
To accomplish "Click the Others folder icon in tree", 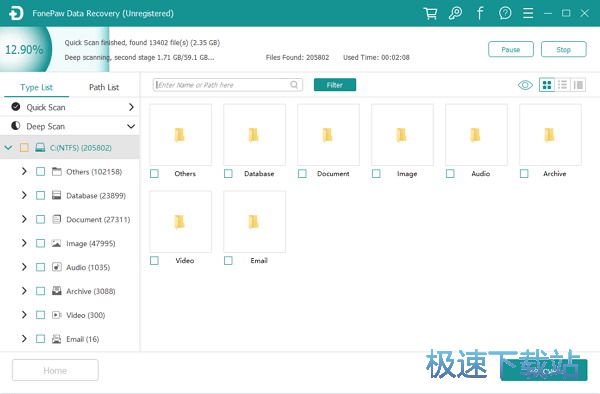I will pos(57,171).
